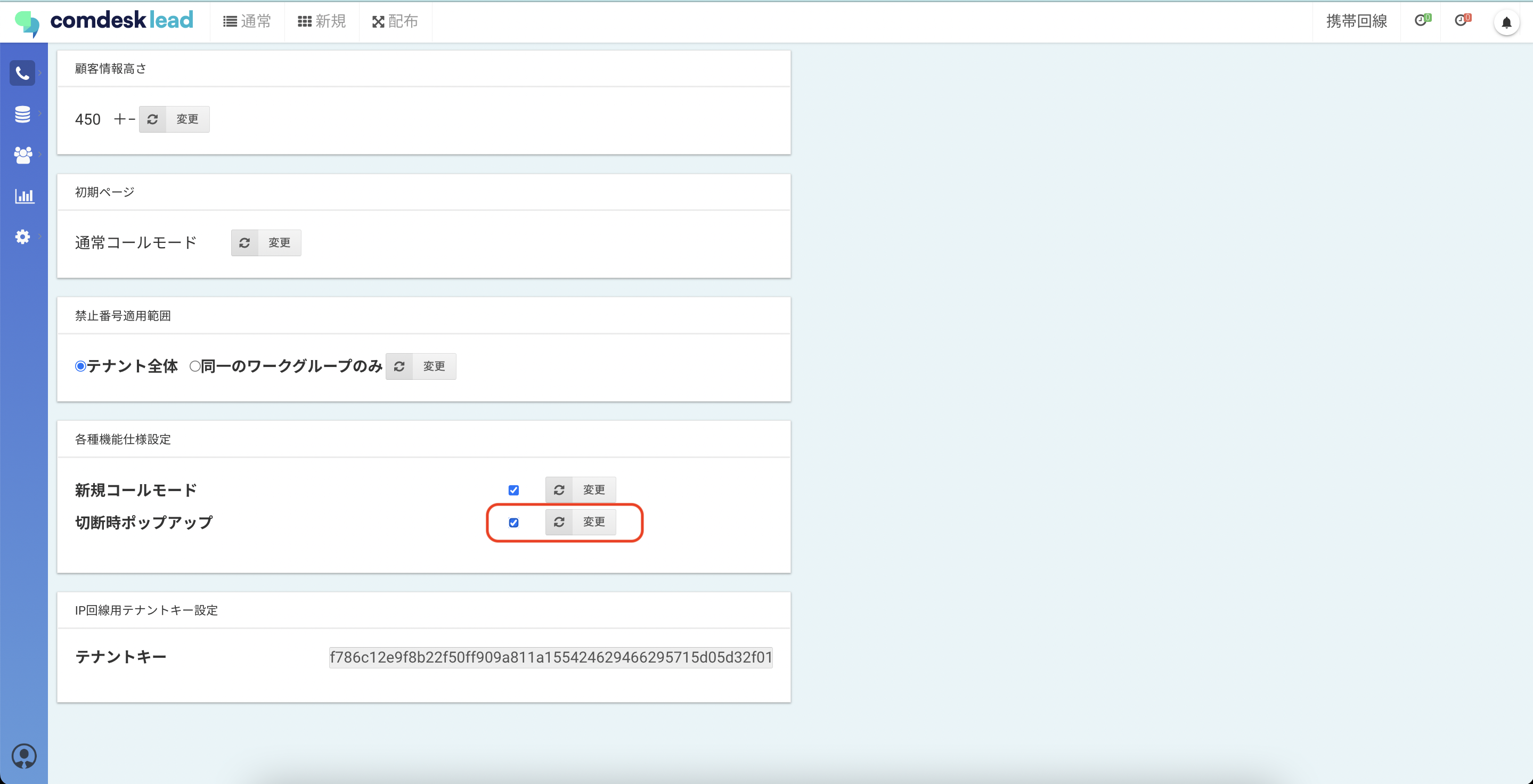Open the bar chart reports icon
Image resolution: width=1533 pixels, height=784 pixels.
[24, 195]
